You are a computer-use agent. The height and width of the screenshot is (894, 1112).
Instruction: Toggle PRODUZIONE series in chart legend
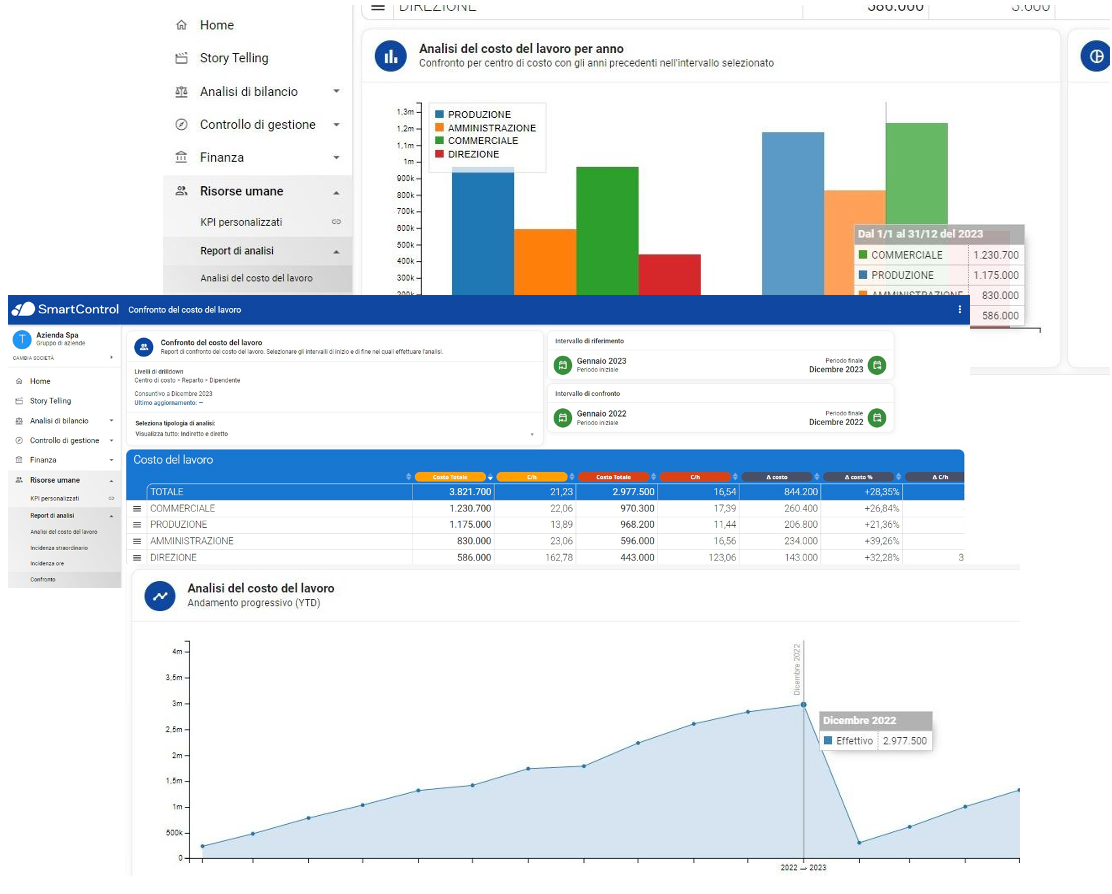[473, 114]
